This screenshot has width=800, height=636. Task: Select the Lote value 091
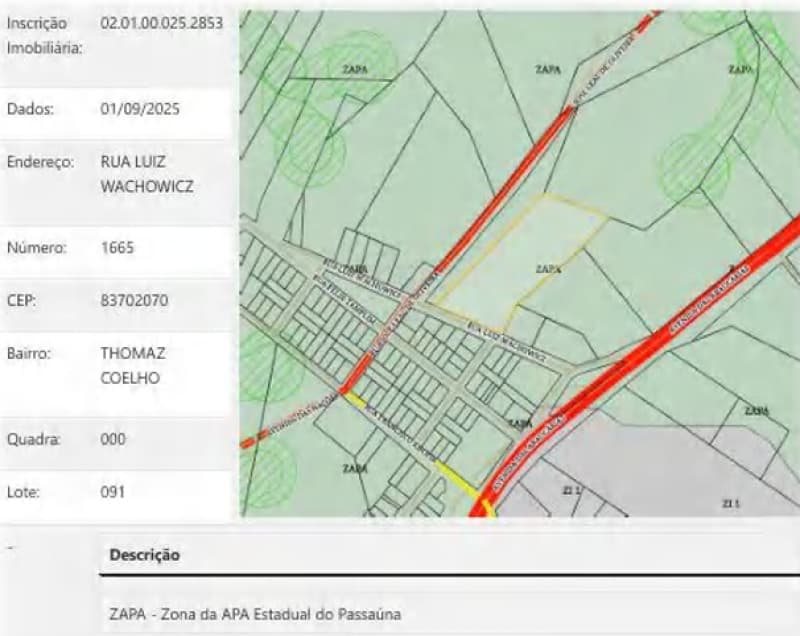click(x=112, y=492)
